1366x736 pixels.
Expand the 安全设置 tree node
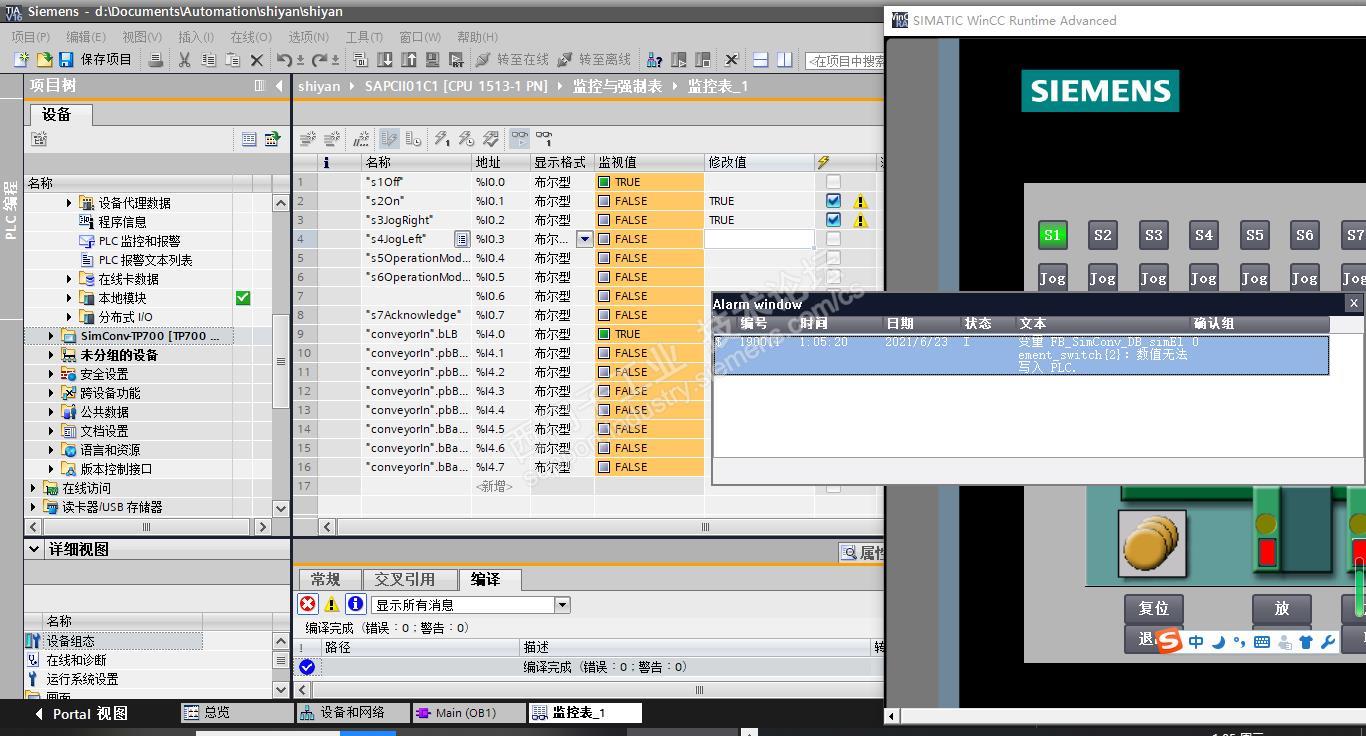52,374
